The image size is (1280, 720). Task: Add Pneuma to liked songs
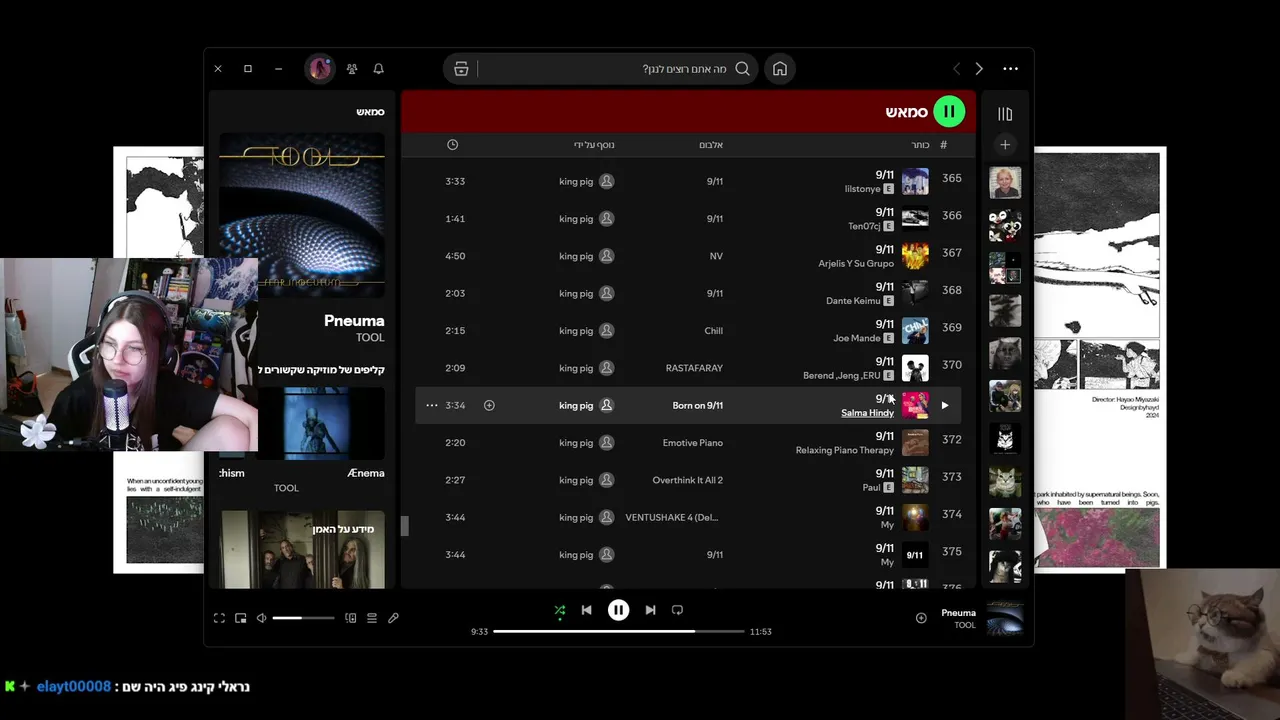921,618
